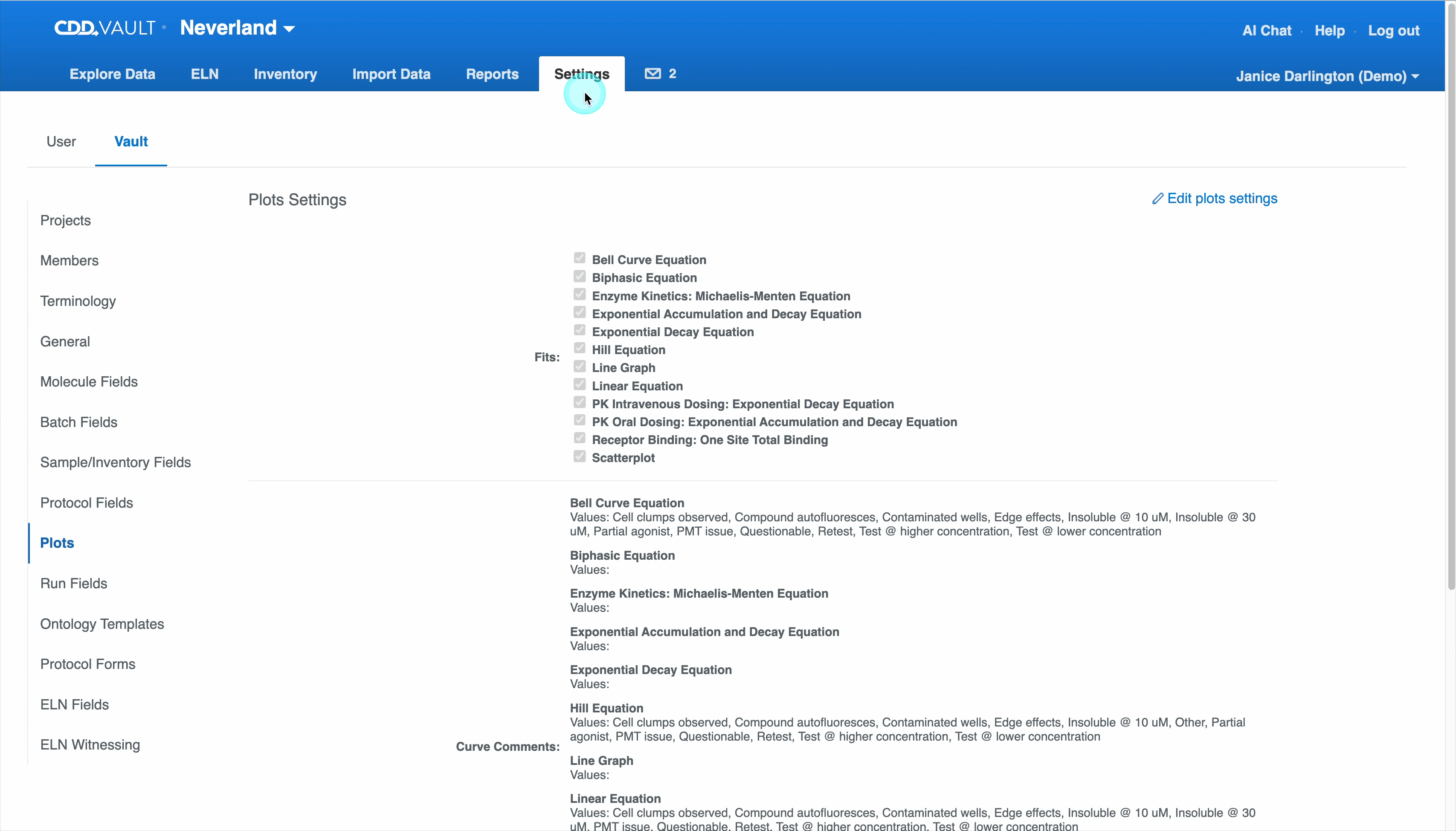Switch to the Inventory tab

(x=285, y=74)
